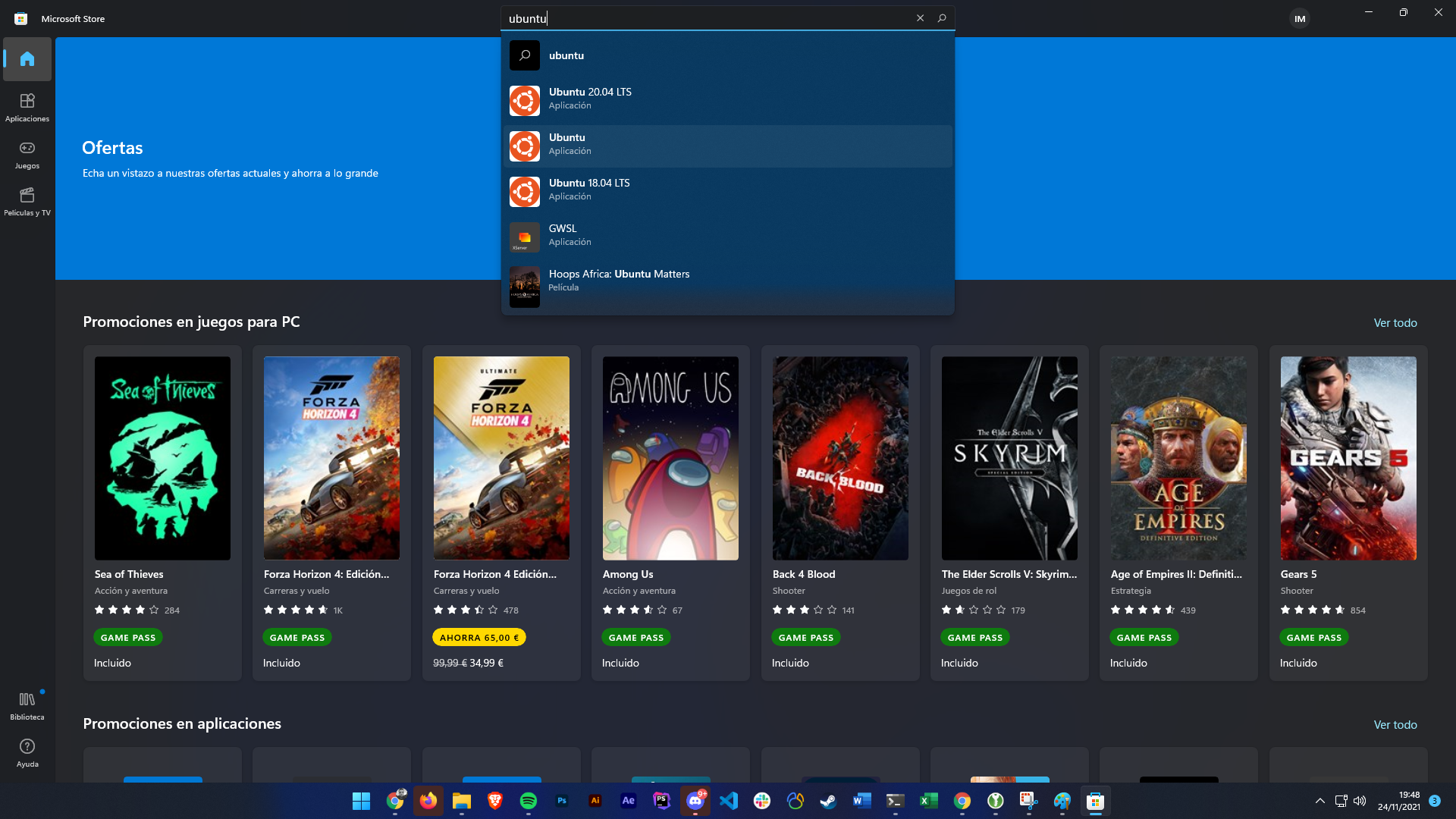
Task: Open Excel from the taskbar
Action: coord(929,801)
